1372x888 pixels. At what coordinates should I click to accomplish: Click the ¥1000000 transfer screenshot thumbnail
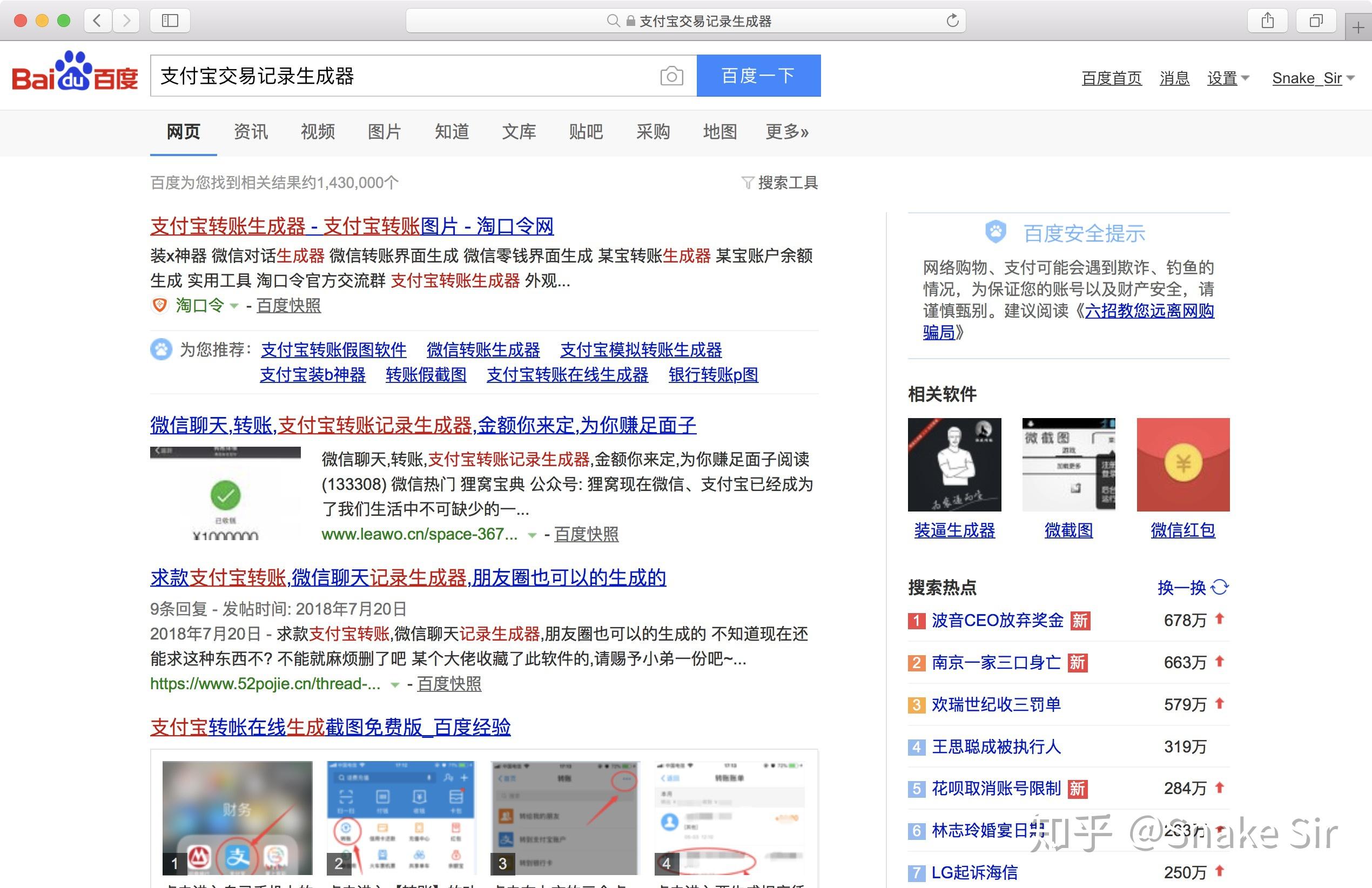click(x=225, y=494)
